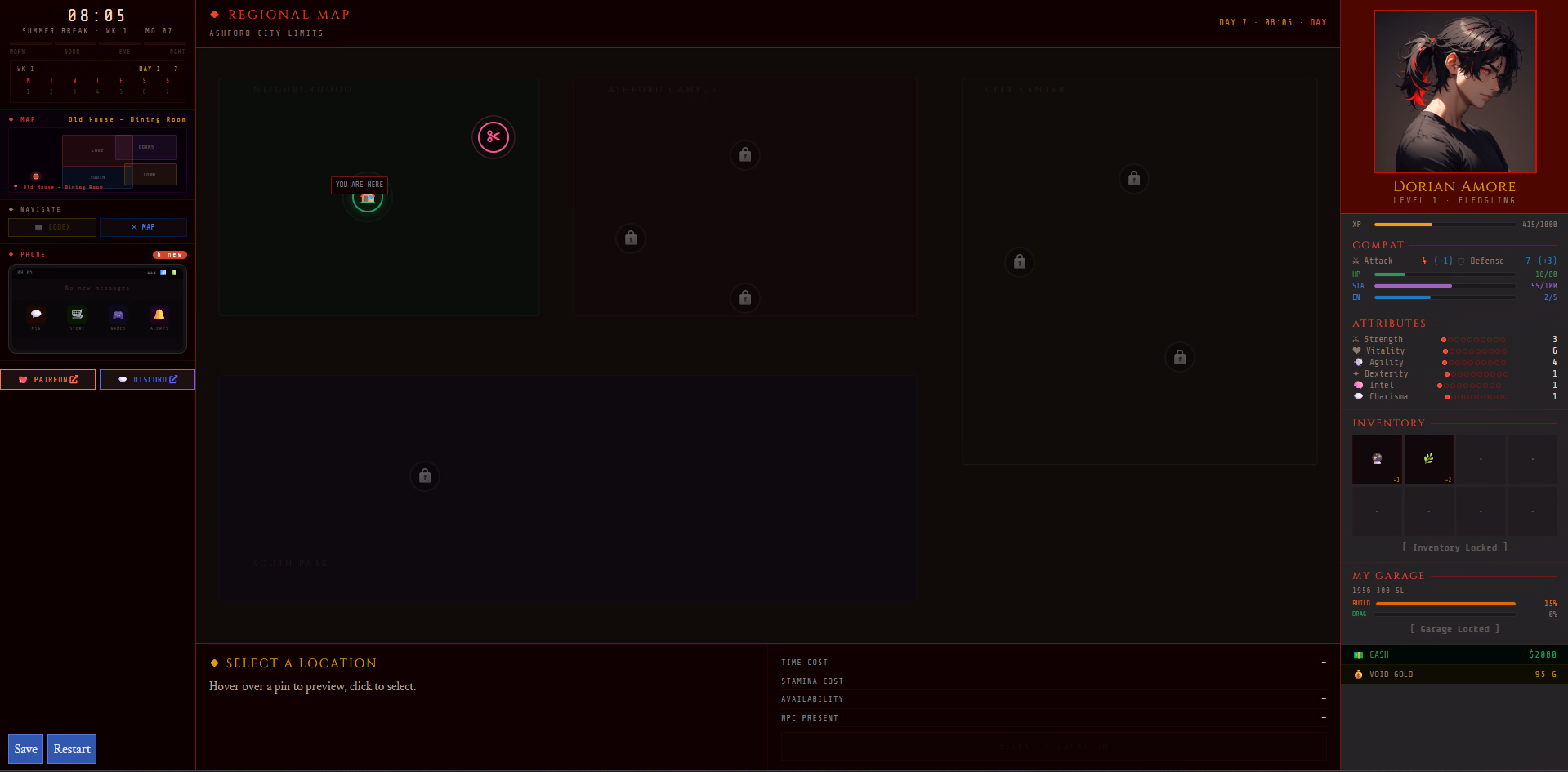The width and height of the screenshot is (1568, 772).
Task: Click the 'Availability' row label
Action: pos(812,699)
